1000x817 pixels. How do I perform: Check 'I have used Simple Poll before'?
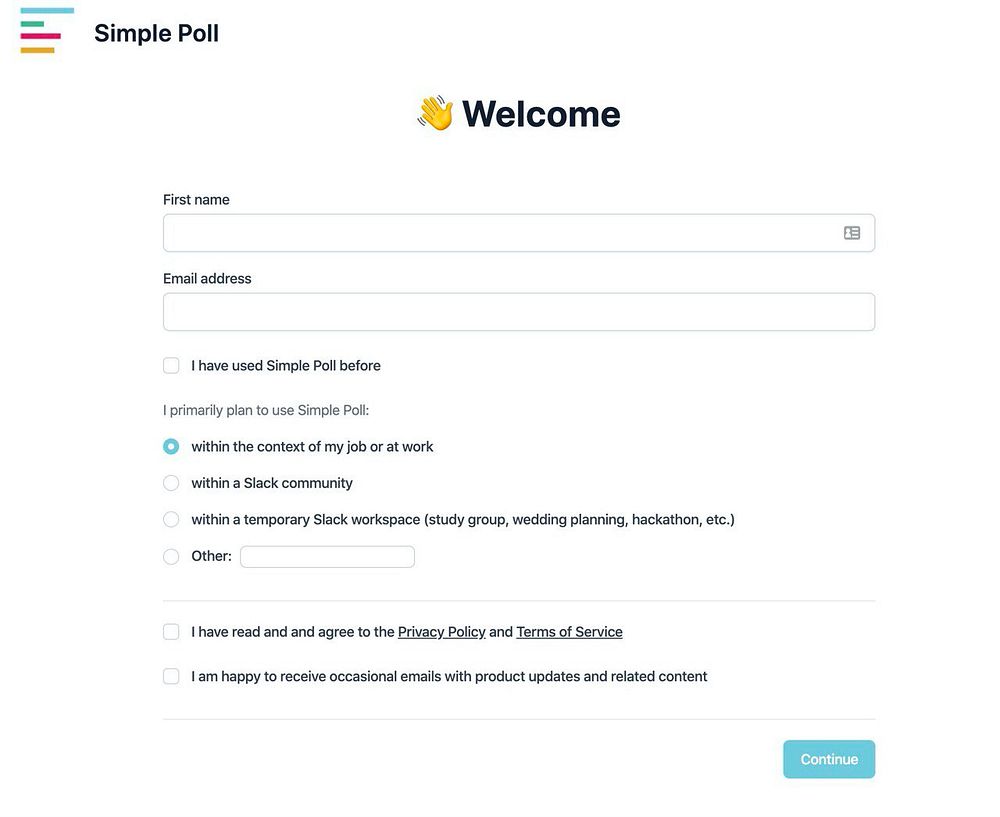click(x=171, y=365)
